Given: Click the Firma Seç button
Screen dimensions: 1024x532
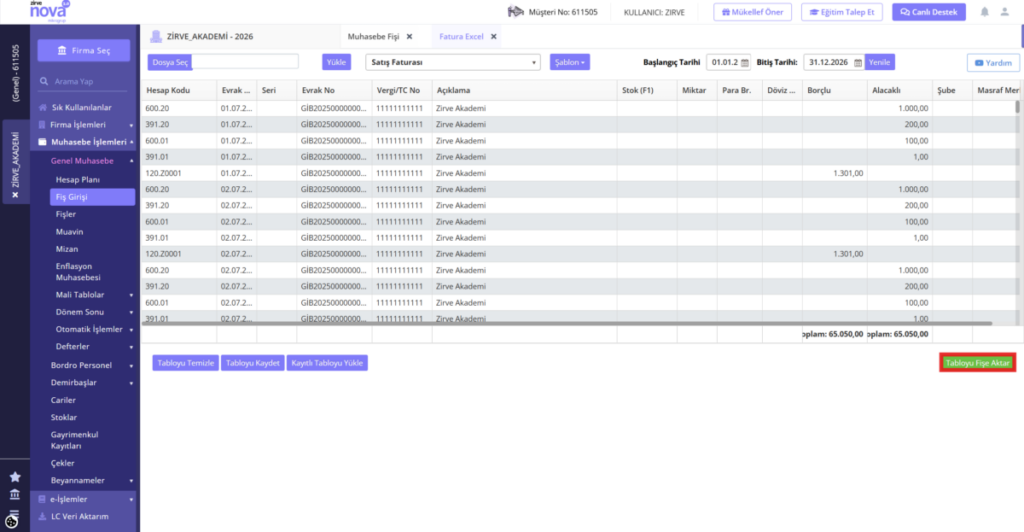Looking at the screenshot, I should click(84, 50).
